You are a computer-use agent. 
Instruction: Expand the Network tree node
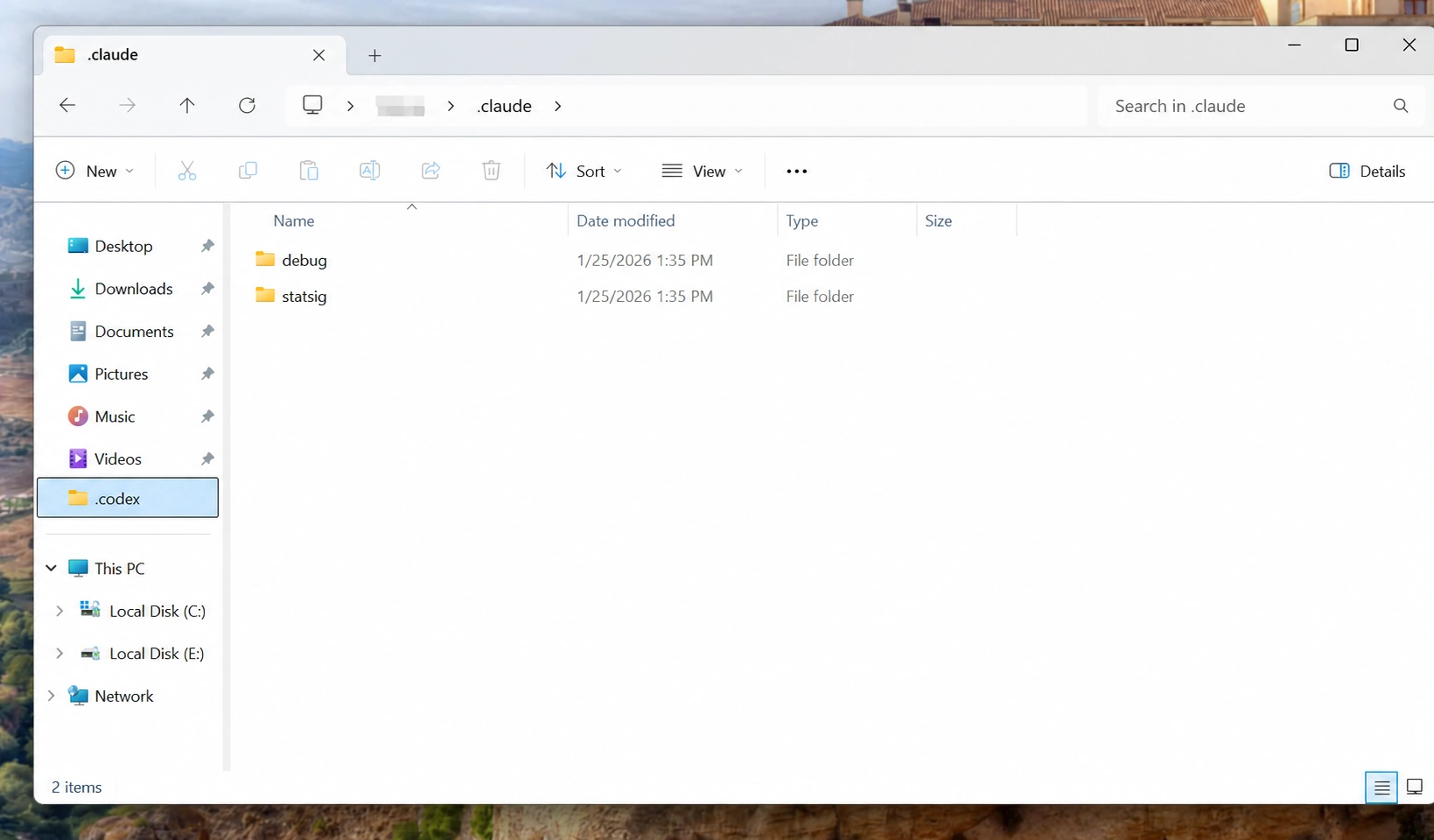(52, 696)
